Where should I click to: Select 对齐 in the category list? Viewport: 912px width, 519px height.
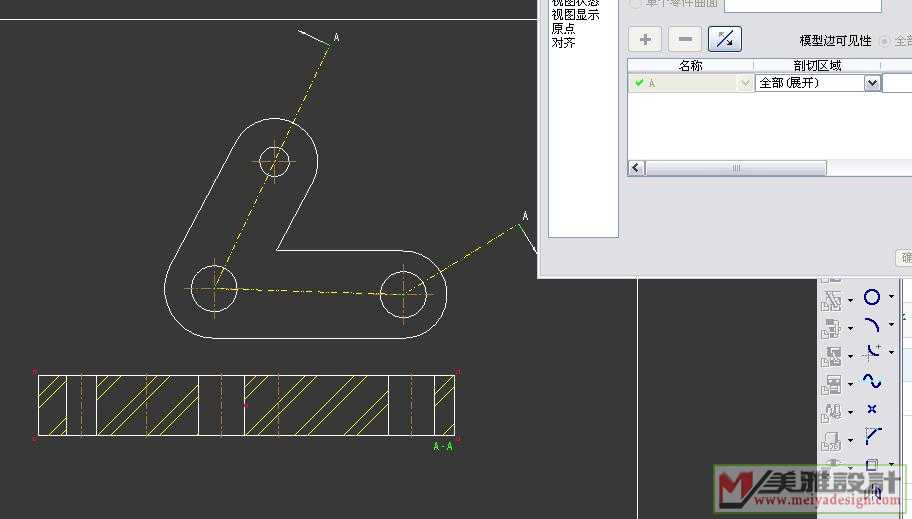[x=564, y=43]
